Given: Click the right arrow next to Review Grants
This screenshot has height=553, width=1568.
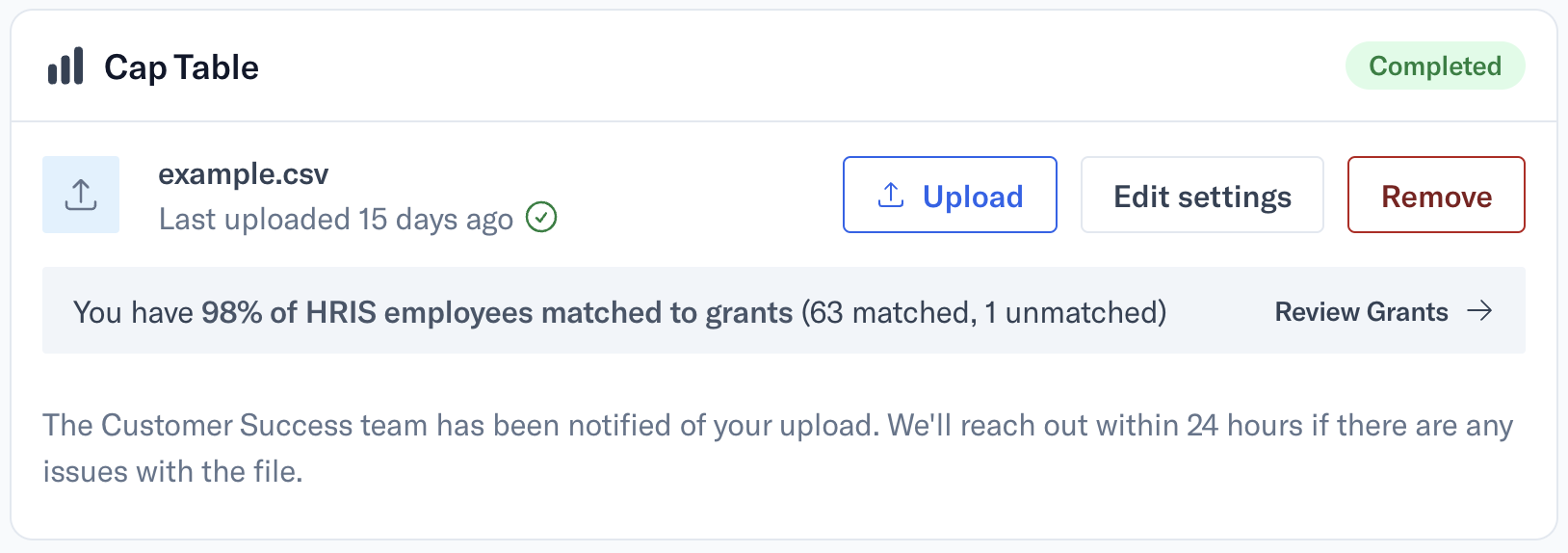Looking at the screenshot, I should (x=1479, y=310).
